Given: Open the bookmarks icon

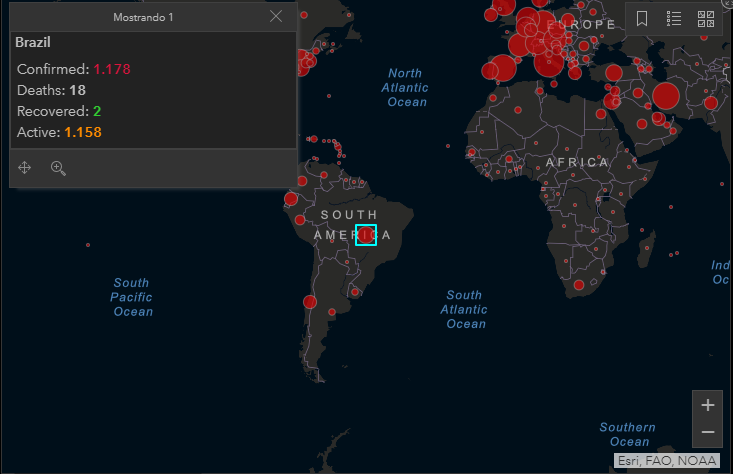Looking at the screenshot, I should pyautogui.click(x=642, y=19).
